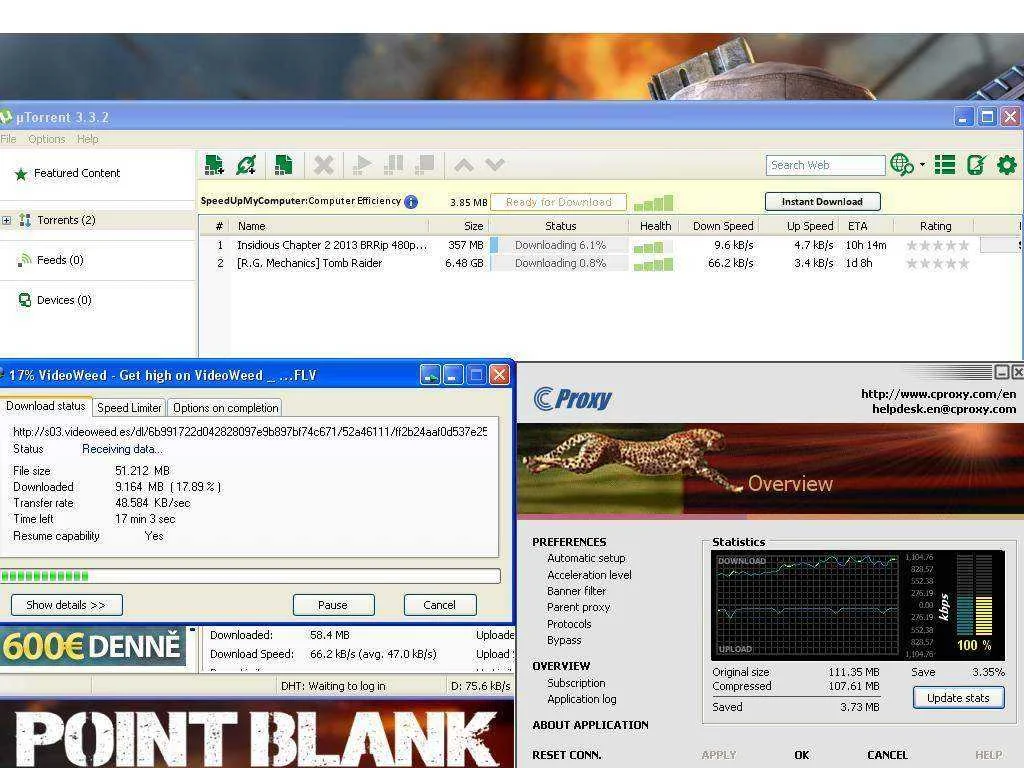
Task: Select Devices (0) in sidebar
Action: click(x=64, y=300)
